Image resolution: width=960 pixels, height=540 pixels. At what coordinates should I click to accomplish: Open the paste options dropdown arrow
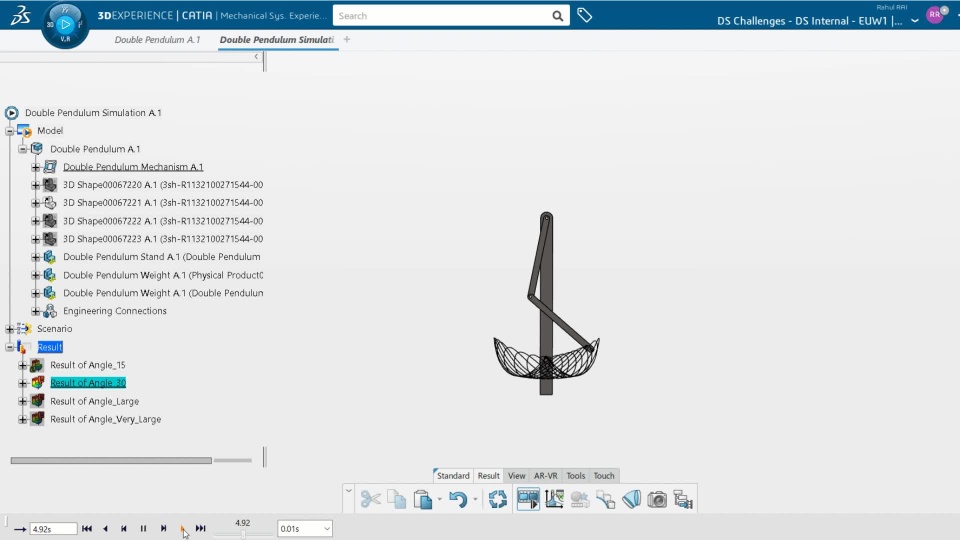point(440,500)
